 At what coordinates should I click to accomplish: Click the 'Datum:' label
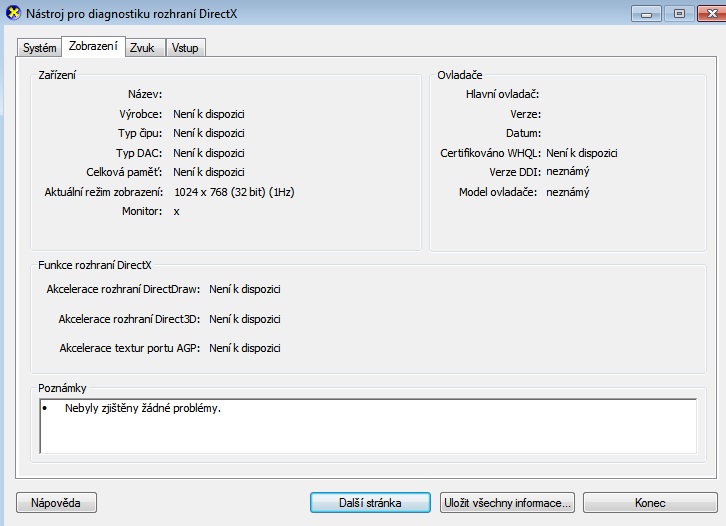point(523,133)
